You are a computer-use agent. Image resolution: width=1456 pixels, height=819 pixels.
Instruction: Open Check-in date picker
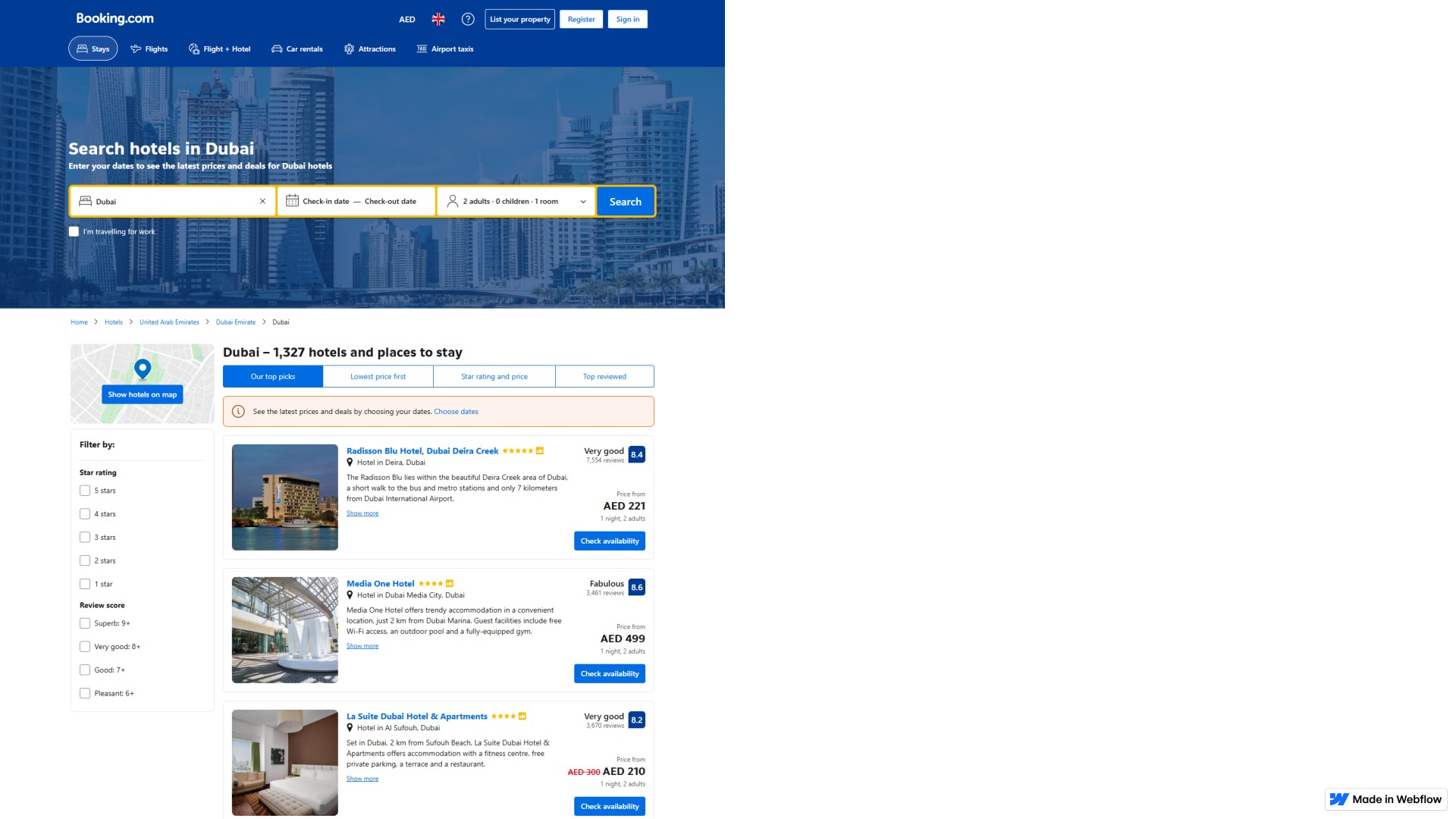pyautogui.click(x=326, y=202)
